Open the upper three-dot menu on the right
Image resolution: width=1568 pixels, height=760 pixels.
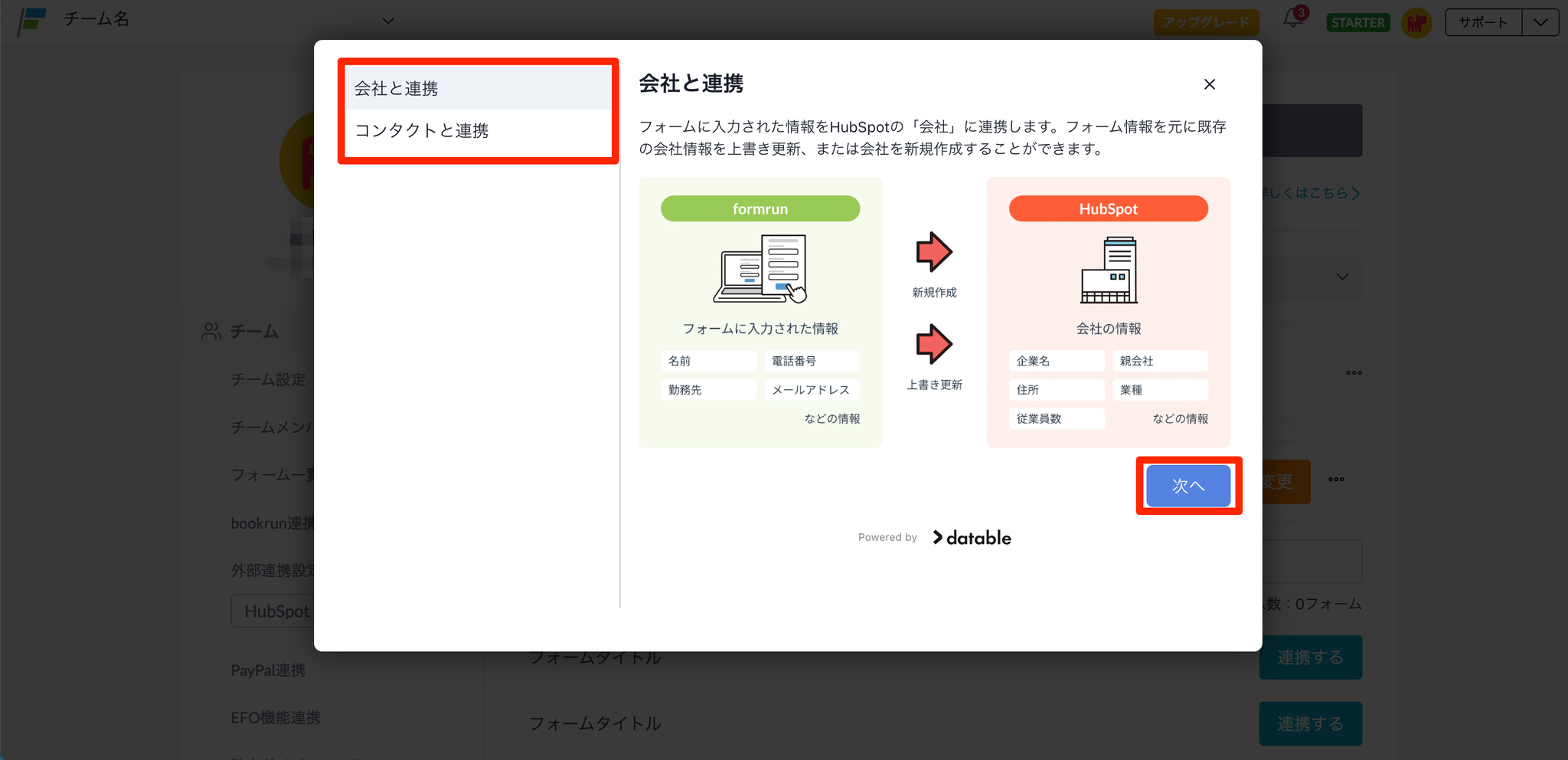(1354, 373)
